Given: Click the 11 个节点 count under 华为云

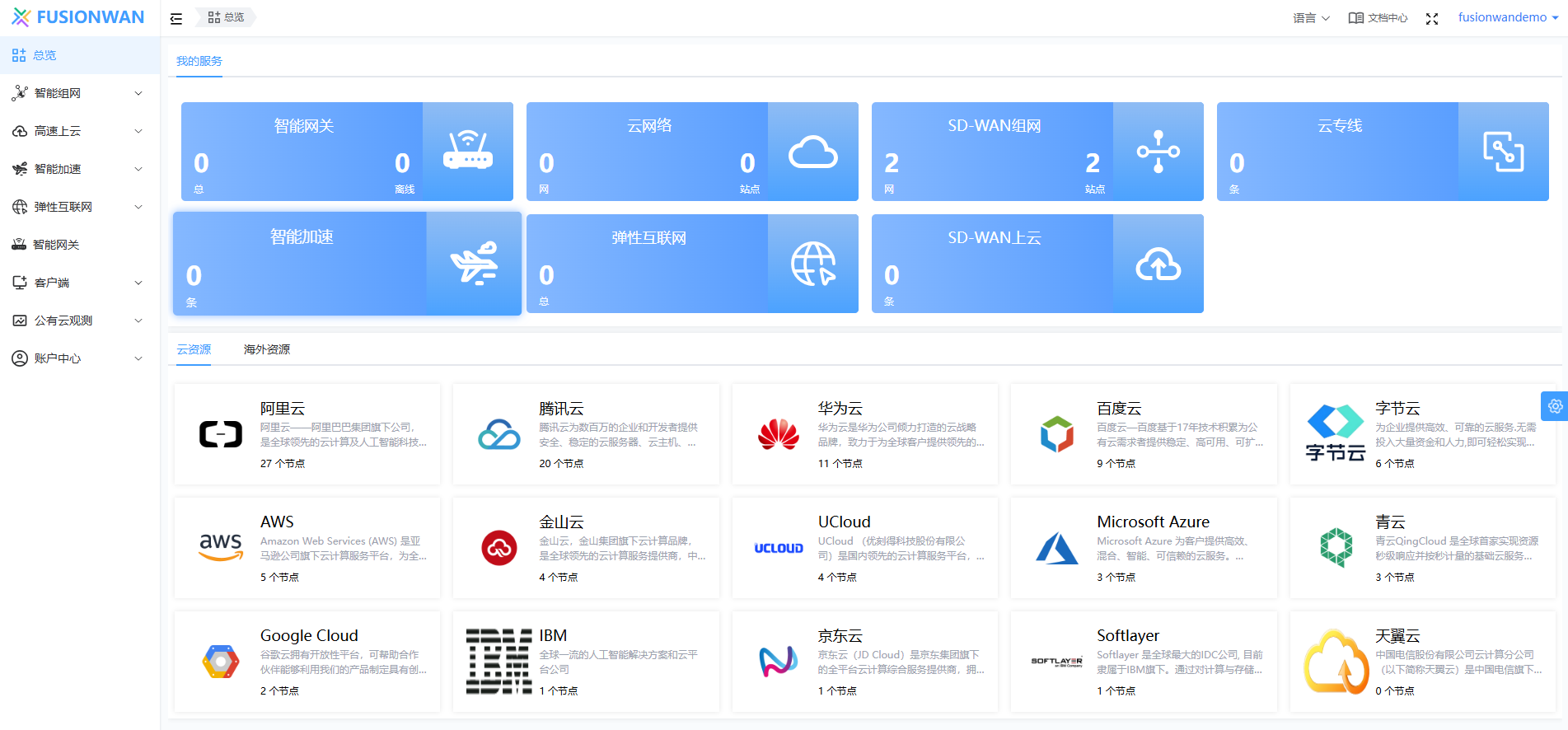Looking at the screenshot, I should coord(840,464).
